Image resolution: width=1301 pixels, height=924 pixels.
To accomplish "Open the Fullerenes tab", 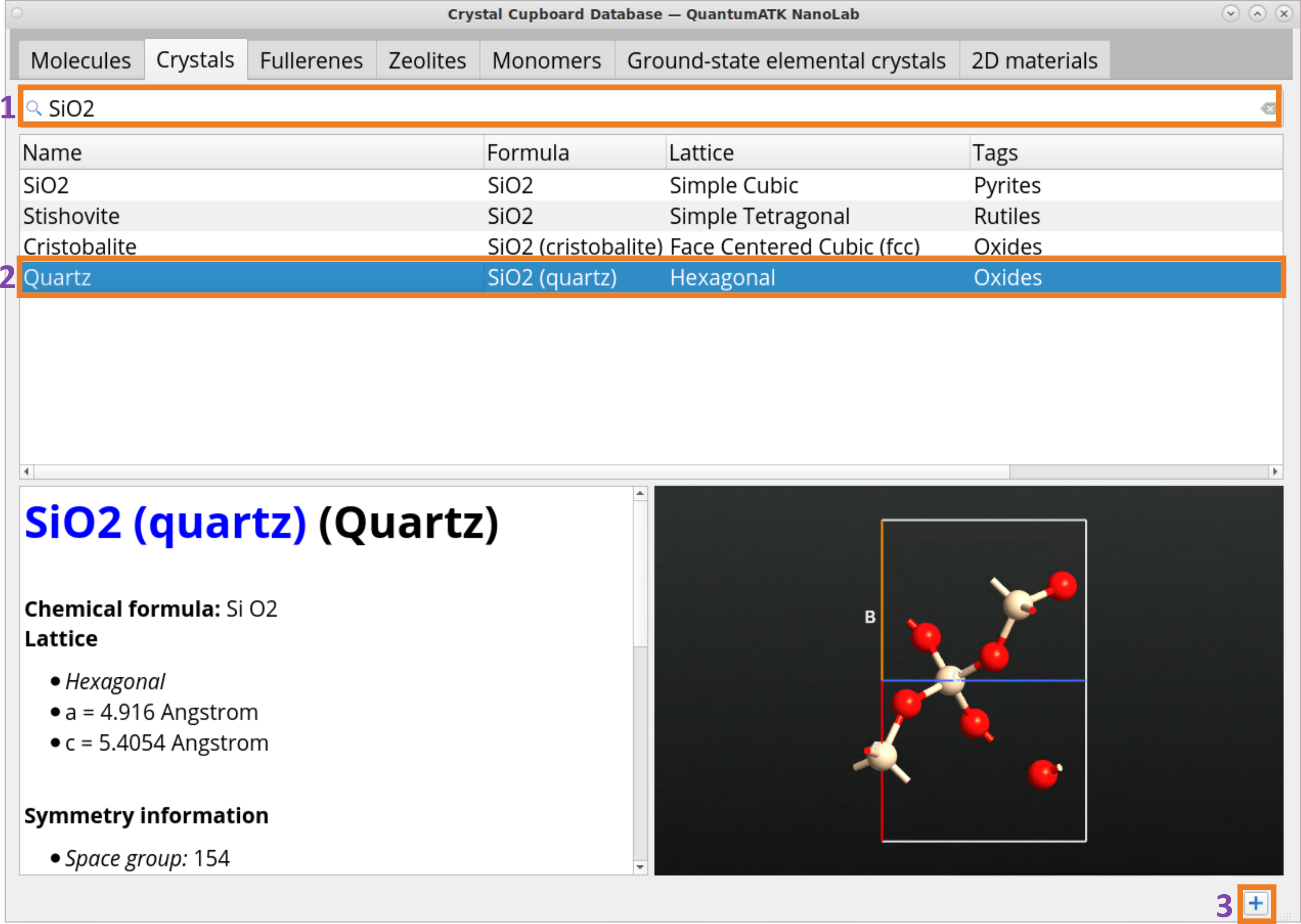I will (311, 60).
